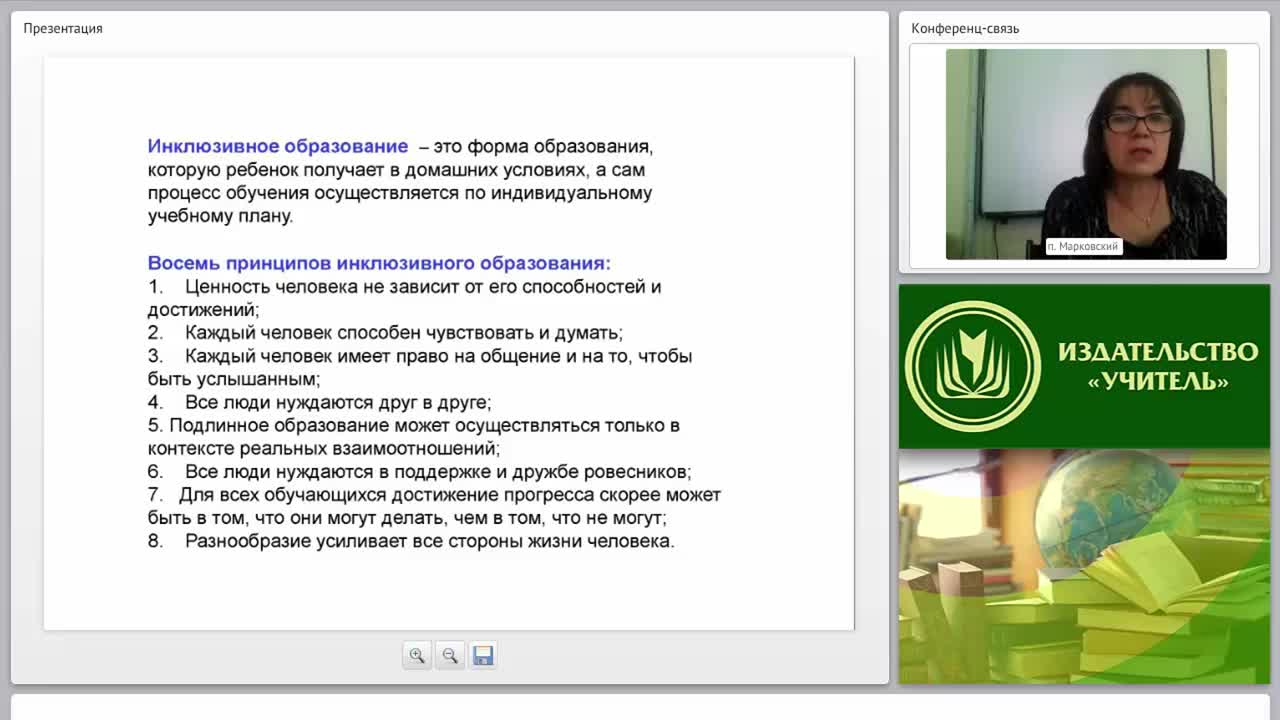Click the 'Инклюзивное образование' slide heading
The height and width of the screenshot is (720, 1280).
(x=278, y=146)
